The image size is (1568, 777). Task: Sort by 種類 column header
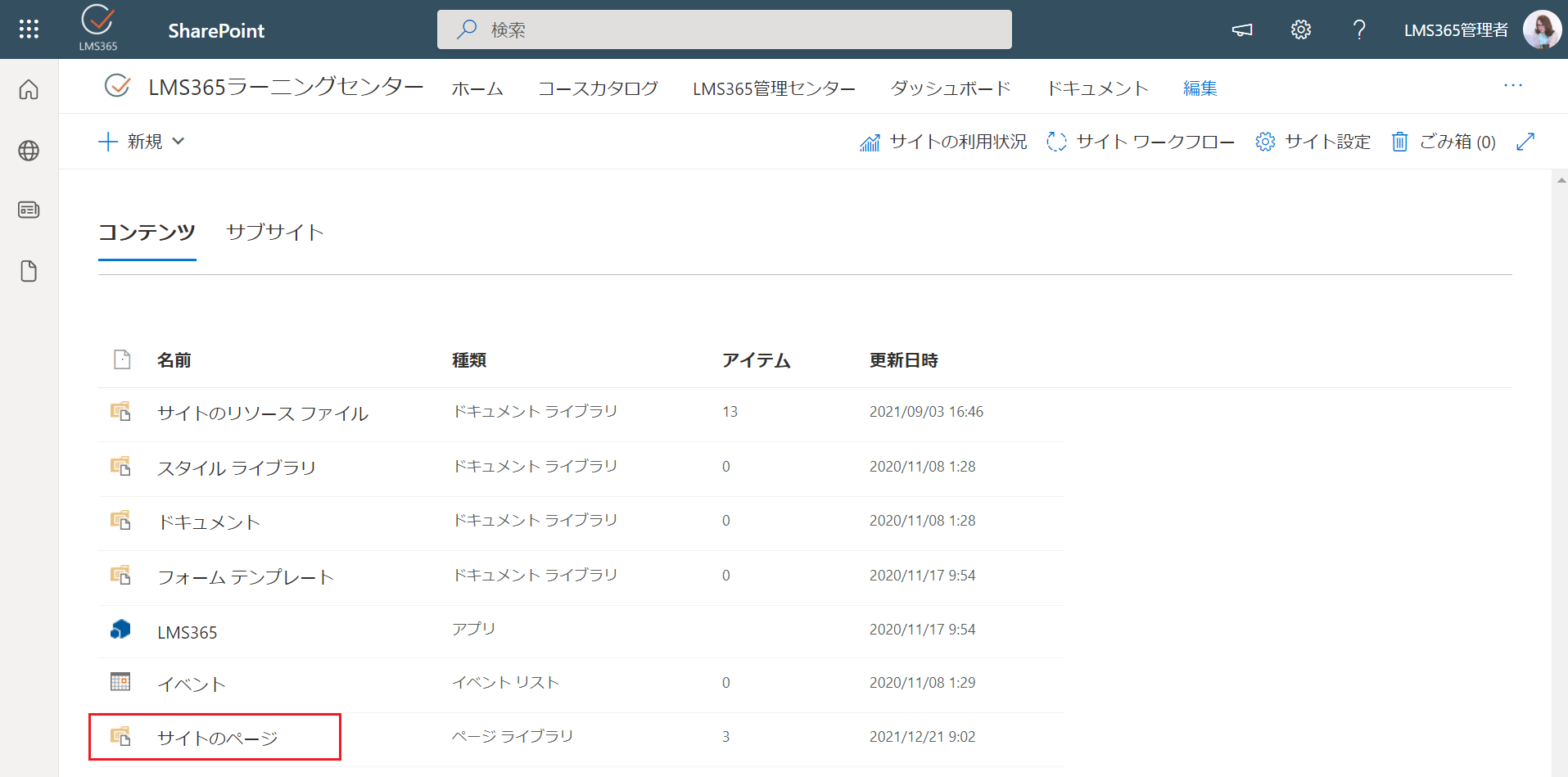coord(469,360)
